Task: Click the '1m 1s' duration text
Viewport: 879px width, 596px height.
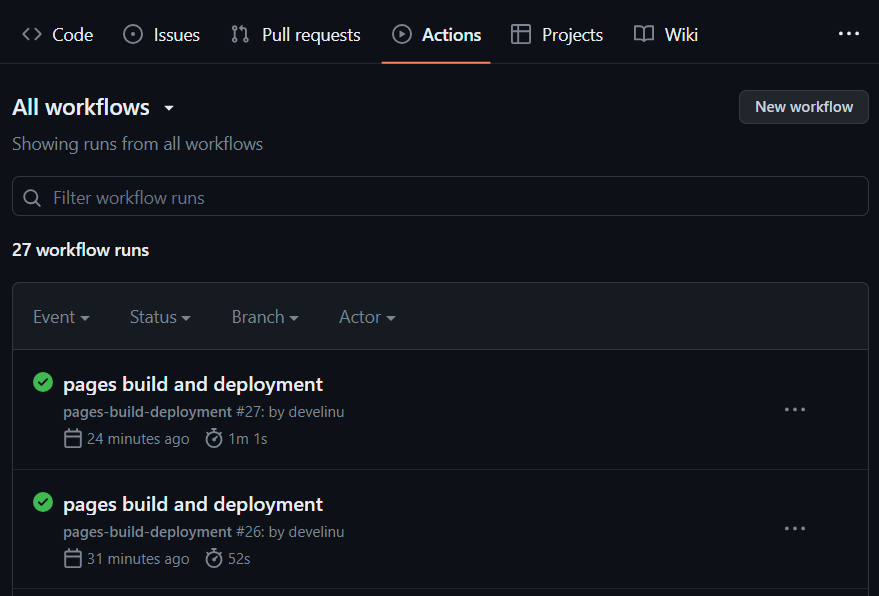Action: point(248,438)
